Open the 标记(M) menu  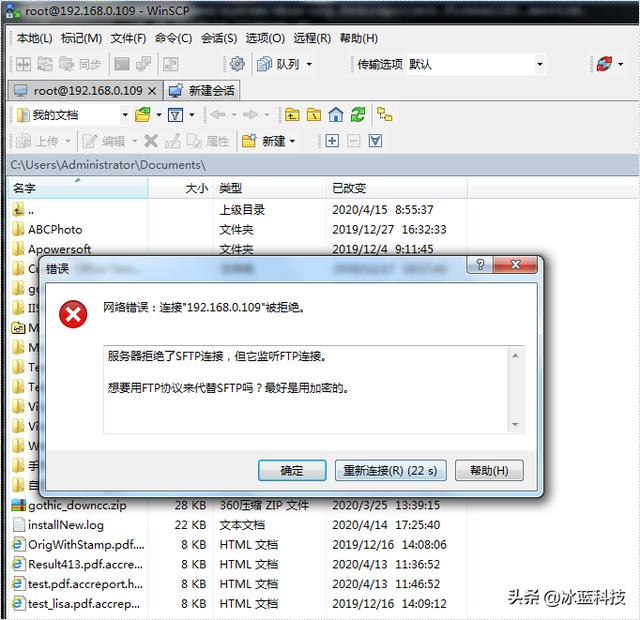pyautogui.click(x=81, y=38)
